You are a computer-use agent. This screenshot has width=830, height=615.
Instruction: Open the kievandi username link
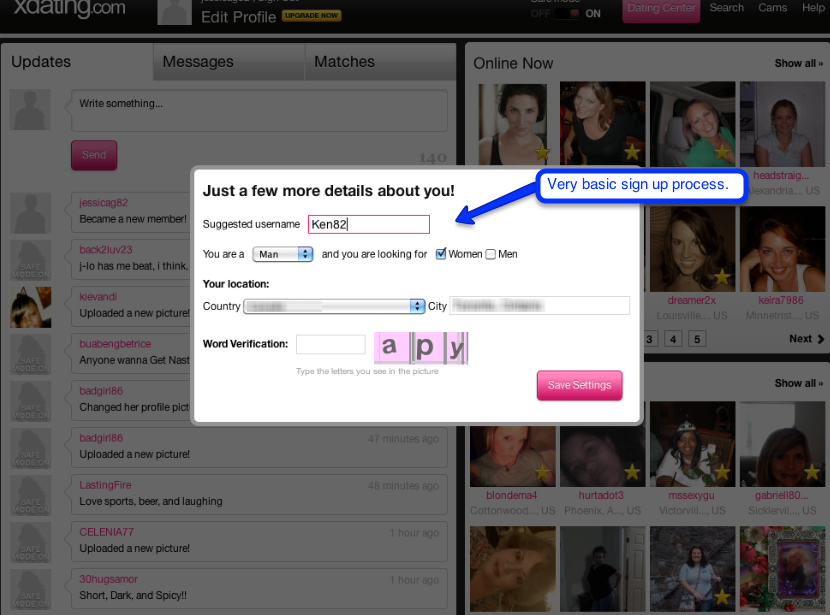98,297
